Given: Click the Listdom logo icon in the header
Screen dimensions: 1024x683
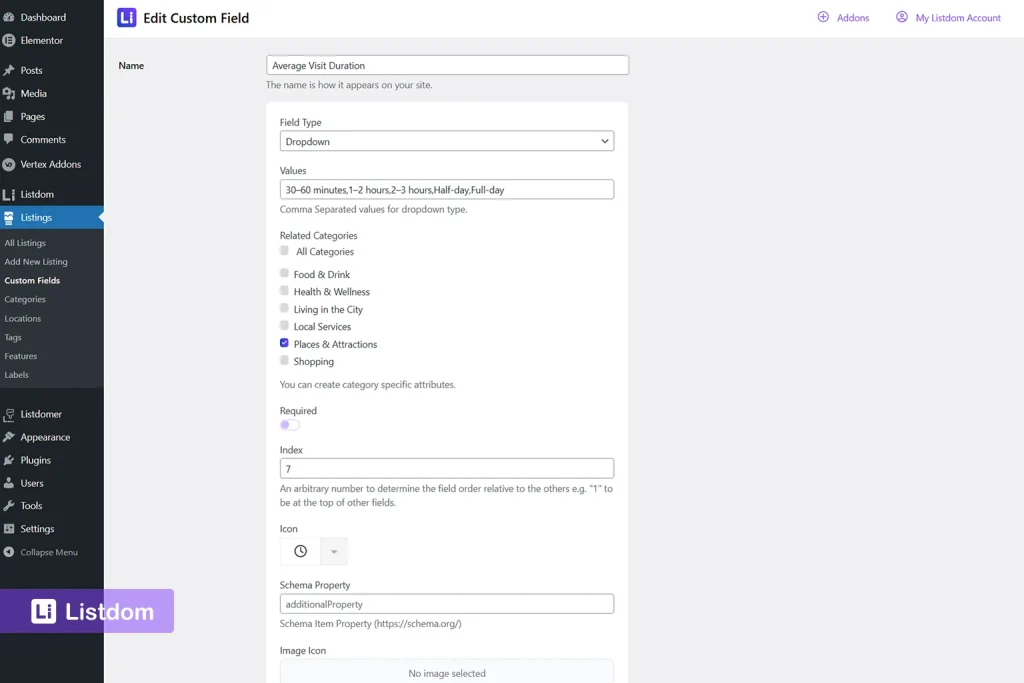Looking at the screenshot, I should point(124,17).
